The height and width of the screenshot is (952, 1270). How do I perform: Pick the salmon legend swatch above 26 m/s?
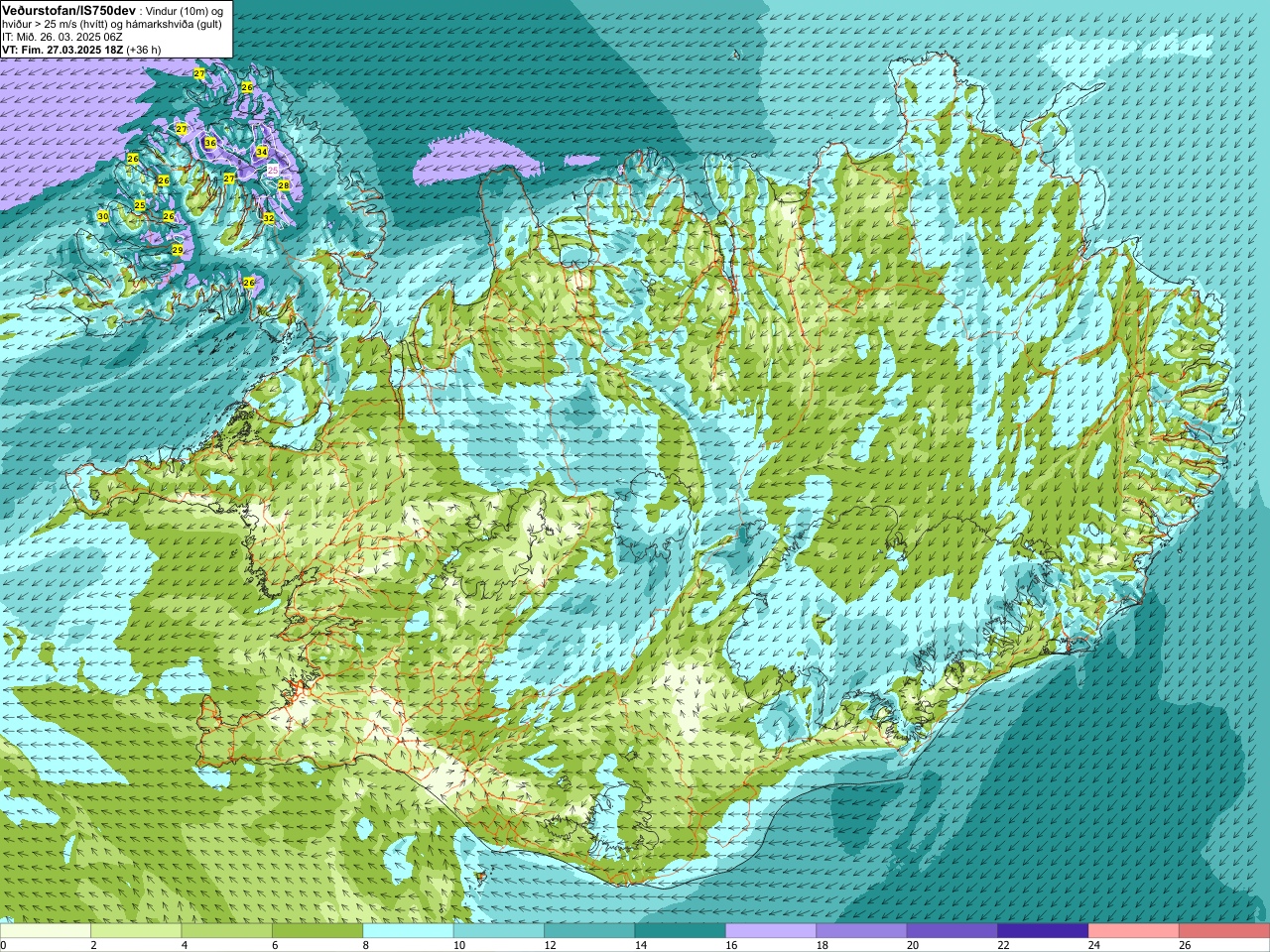[x=1223, y=931]
